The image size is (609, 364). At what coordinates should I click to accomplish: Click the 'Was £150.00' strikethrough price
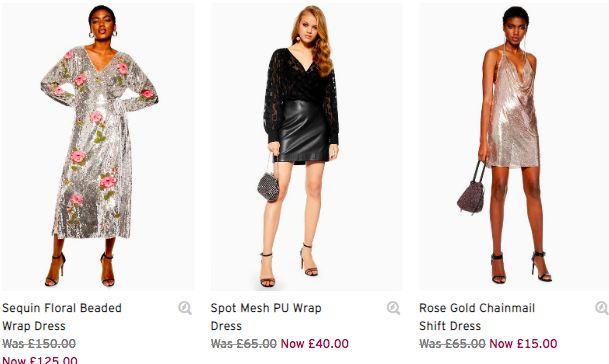39,344
